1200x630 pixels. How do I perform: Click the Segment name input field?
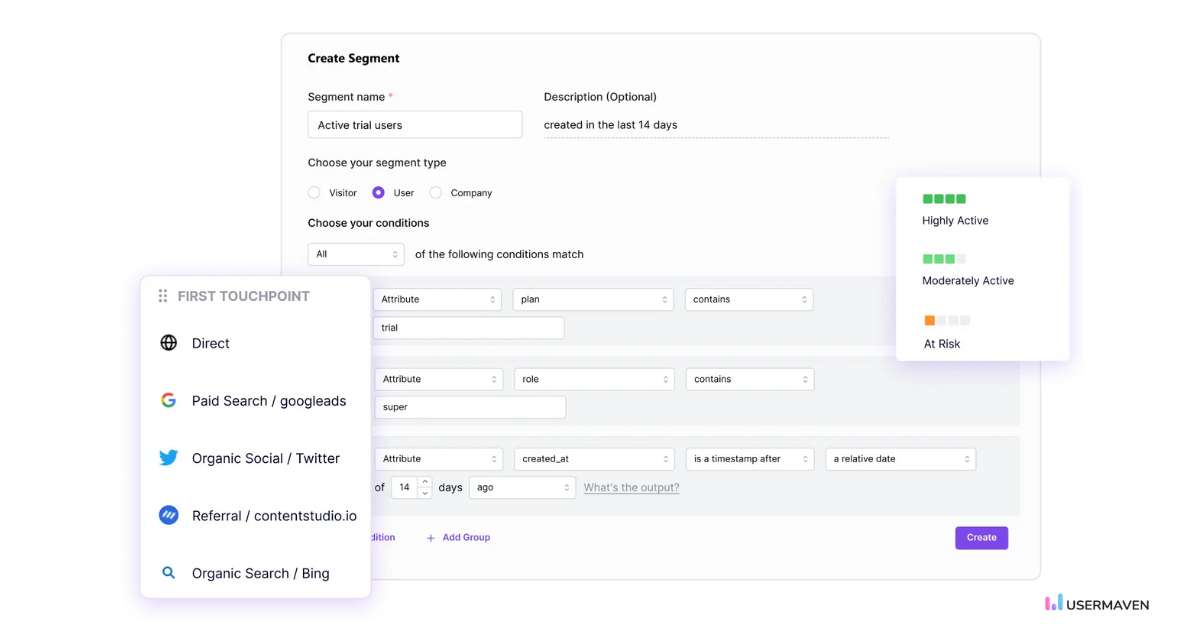[x=414, y=125]
